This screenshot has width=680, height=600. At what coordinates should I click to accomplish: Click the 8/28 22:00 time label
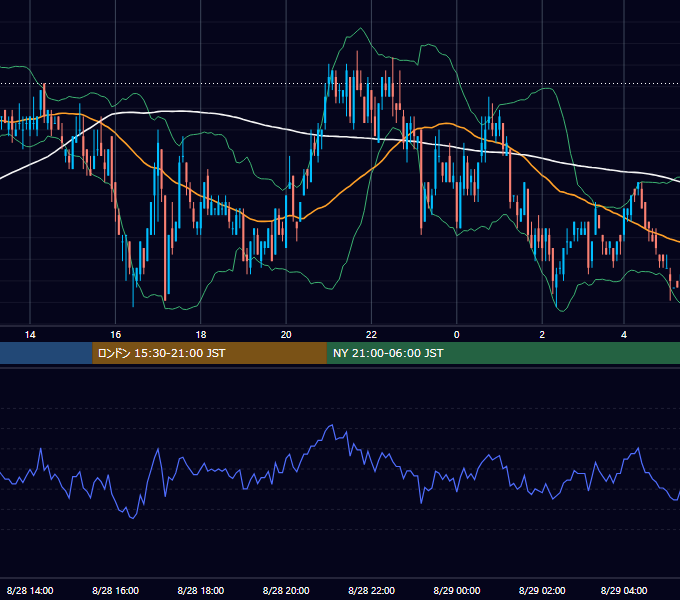(372, 590)
